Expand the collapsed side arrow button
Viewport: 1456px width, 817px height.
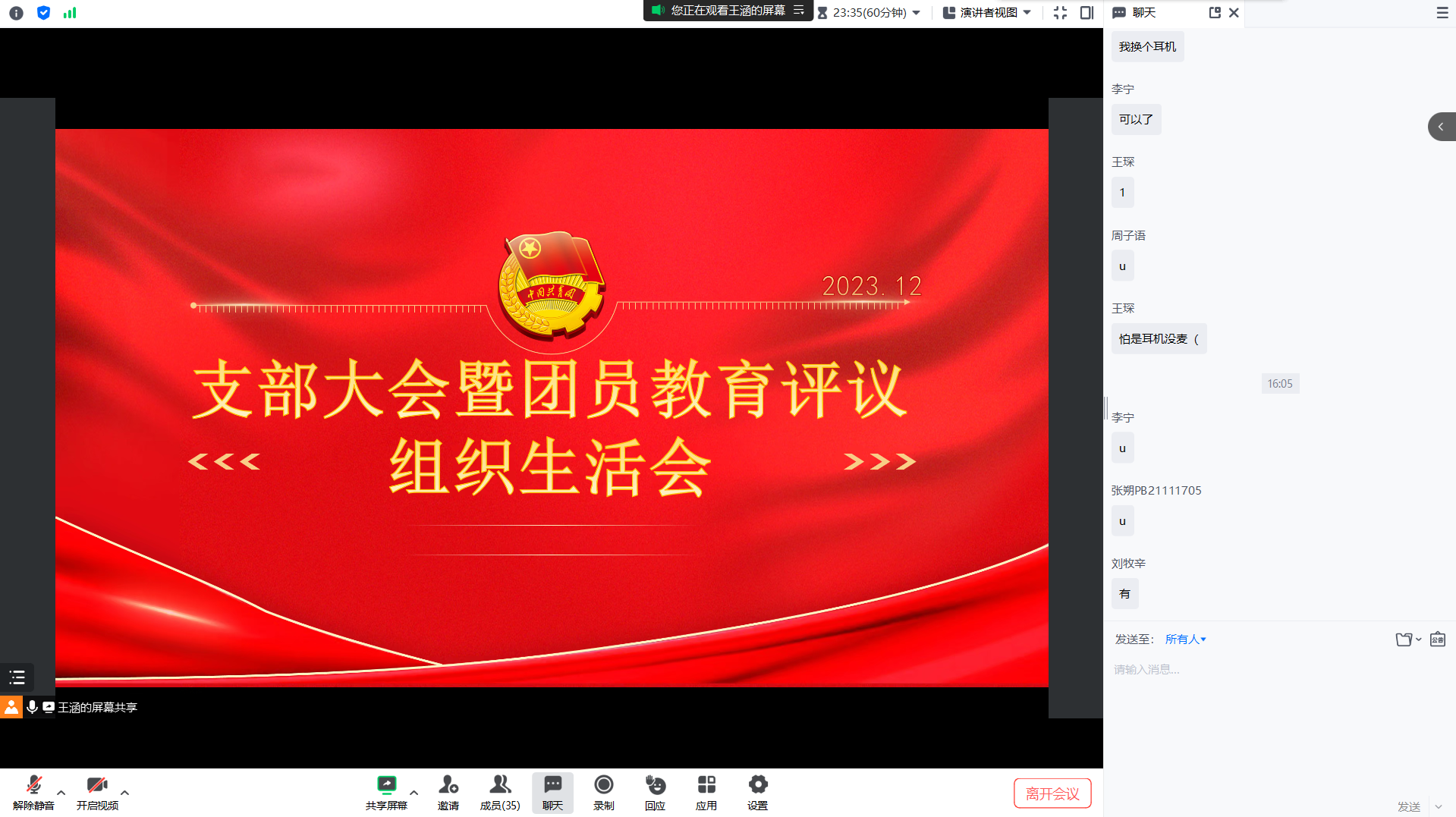pos(1442,127)
